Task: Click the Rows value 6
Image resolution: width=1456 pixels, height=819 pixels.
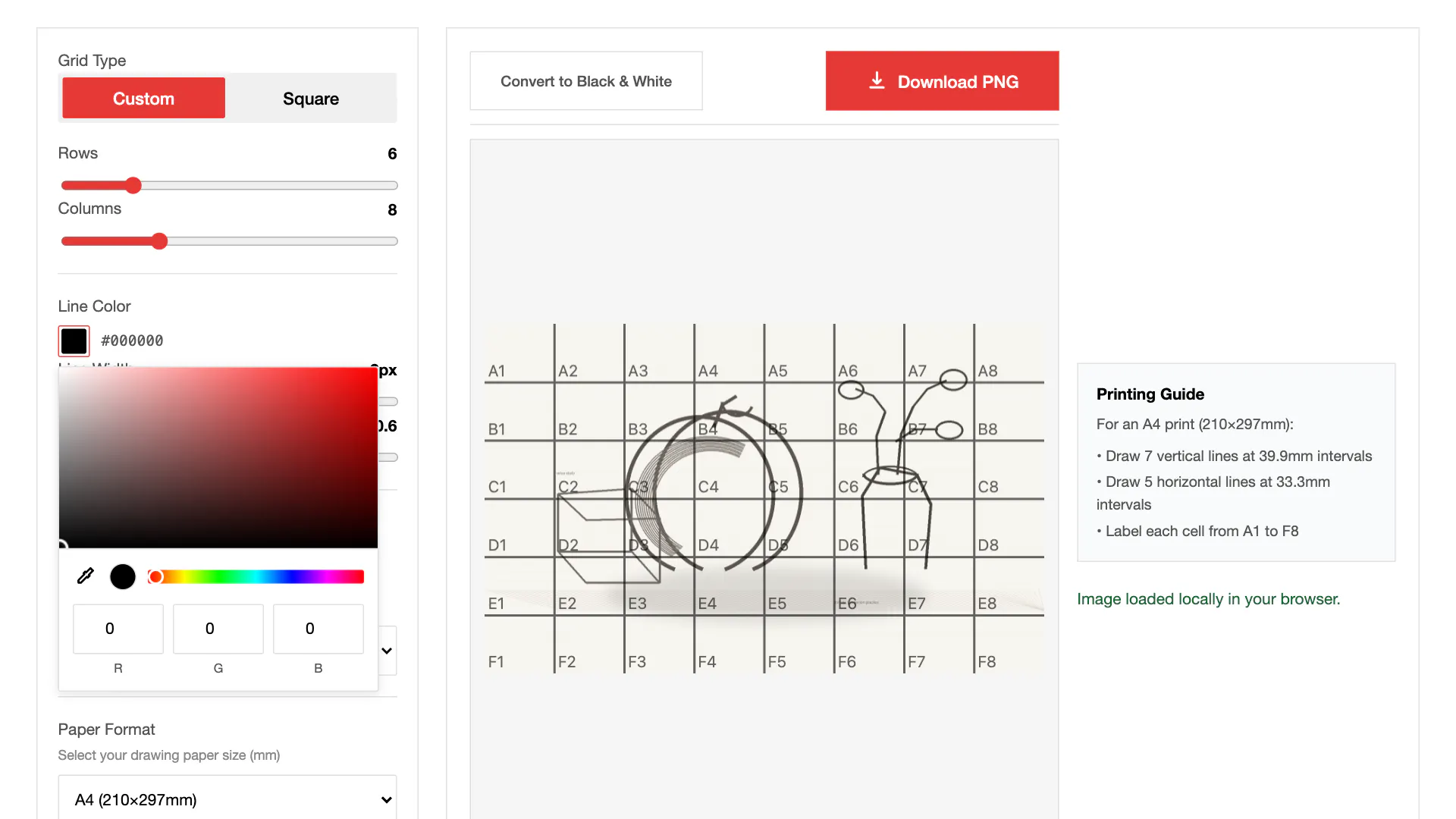Action: [x=392, y=154]
